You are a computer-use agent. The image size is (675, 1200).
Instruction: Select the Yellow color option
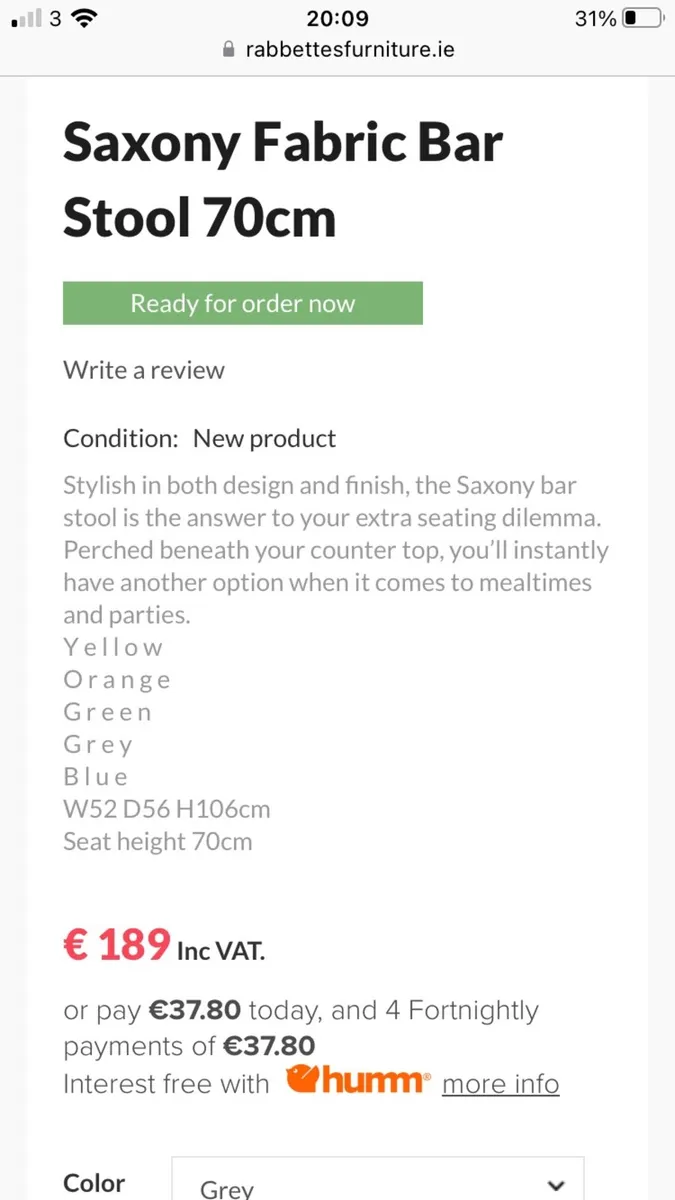[112, 647]
